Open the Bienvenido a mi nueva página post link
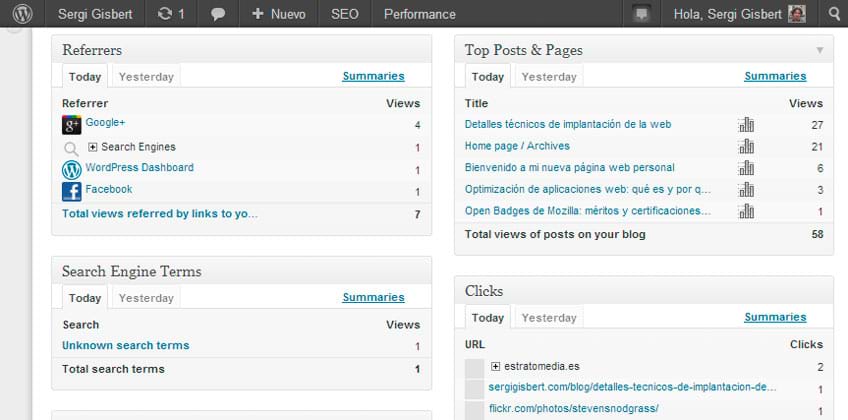Image resolution: width=848 pixels, height=420 pixels. pos(569,168)
